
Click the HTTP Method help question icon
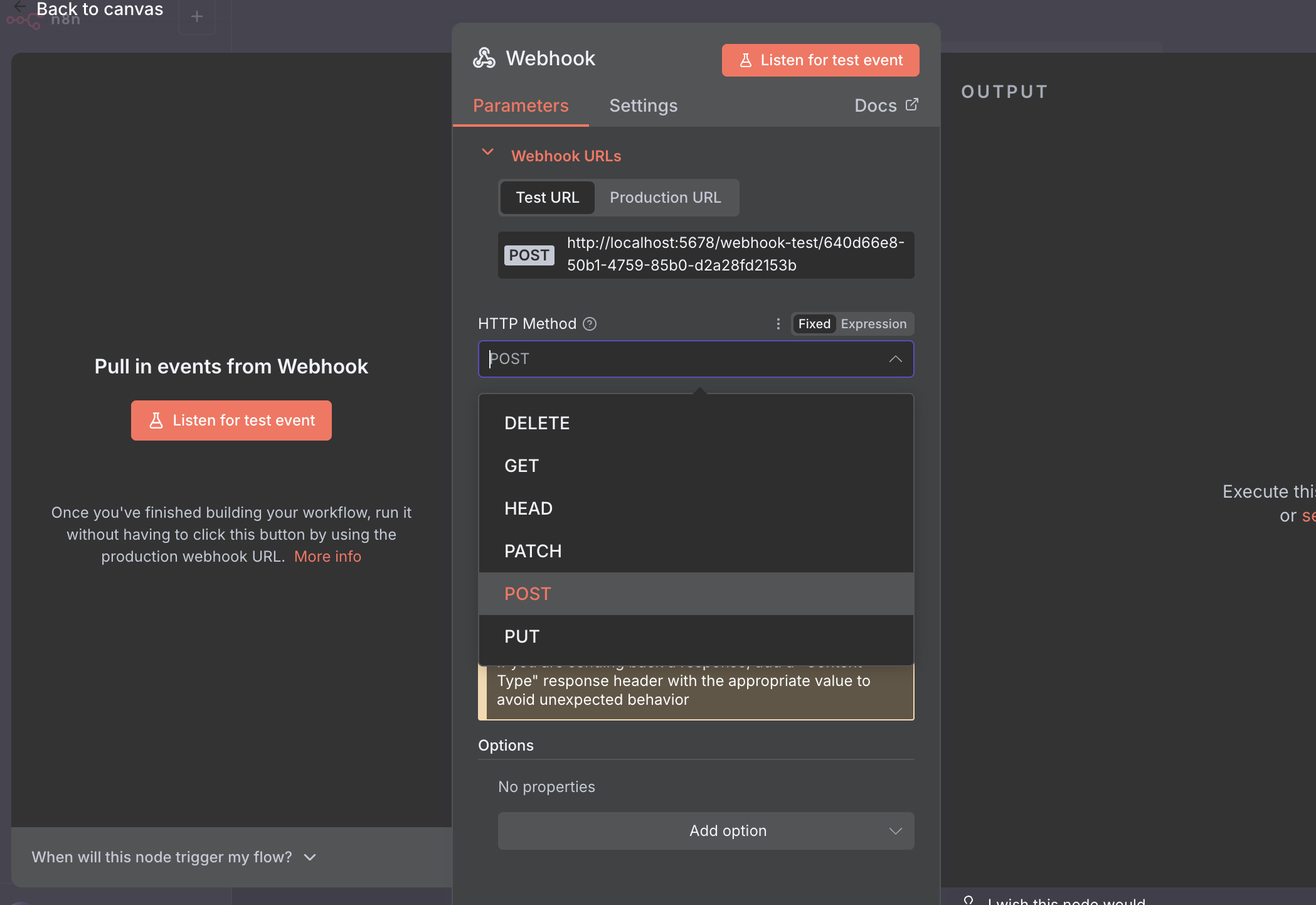pyautogui.click(x=590, y=324)
